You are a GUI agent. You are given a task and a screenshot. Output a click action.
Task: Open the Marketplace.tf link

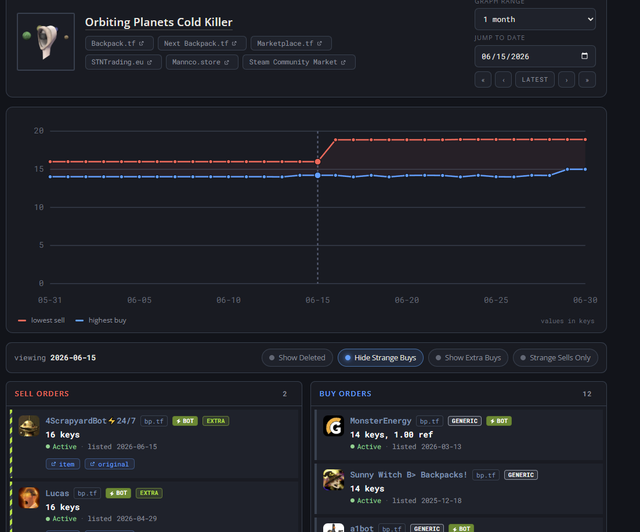click(291, 43)
